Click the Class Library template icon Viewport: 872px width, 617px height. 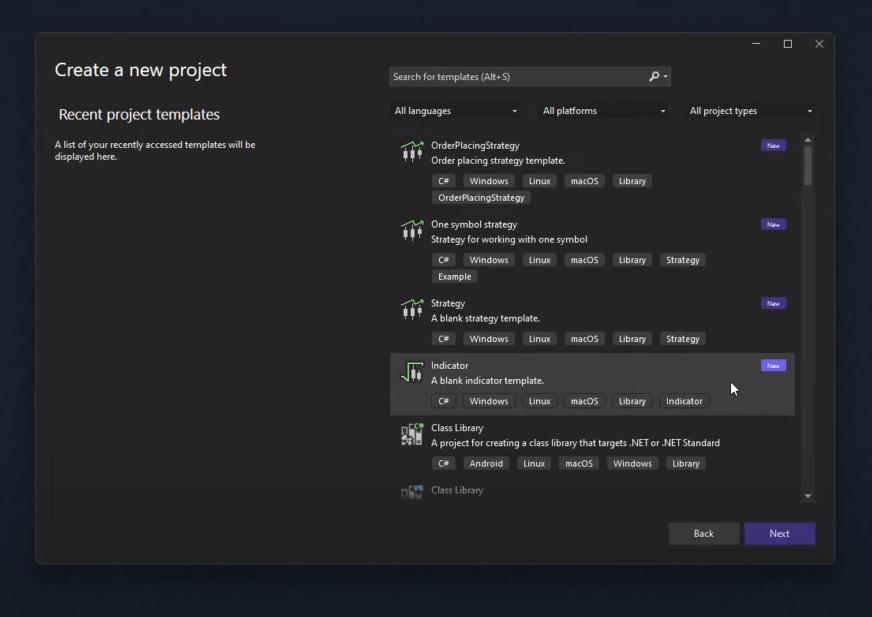click(412, 434)
